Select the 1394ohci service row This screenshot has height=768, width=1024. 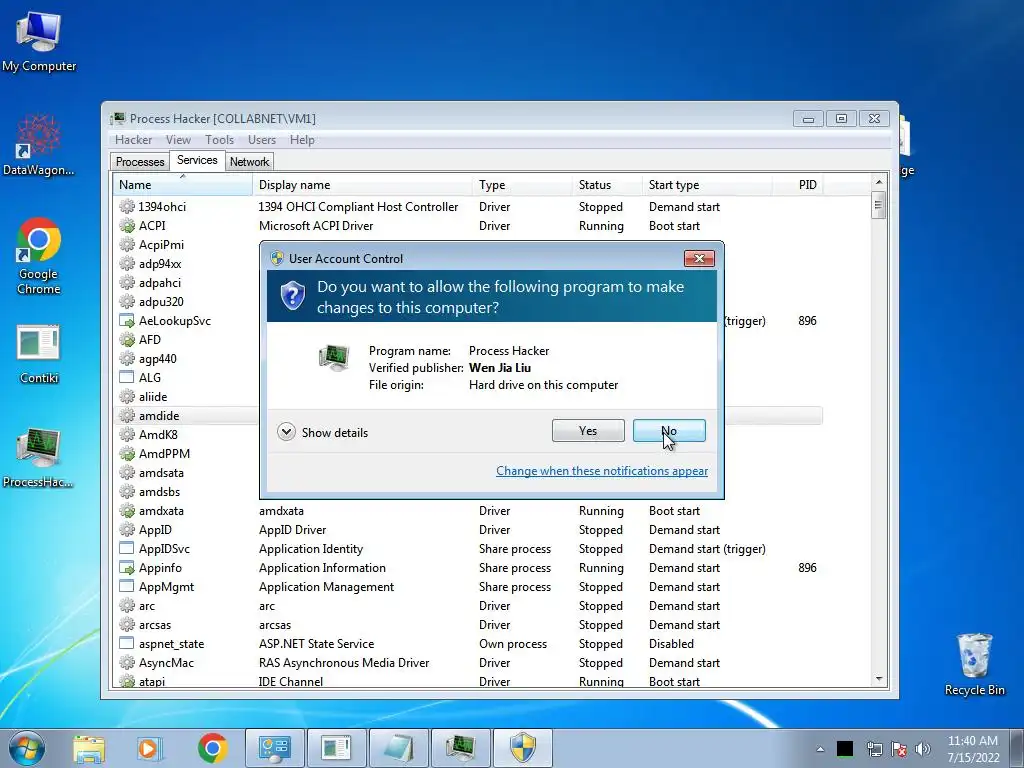coord(468,207)
